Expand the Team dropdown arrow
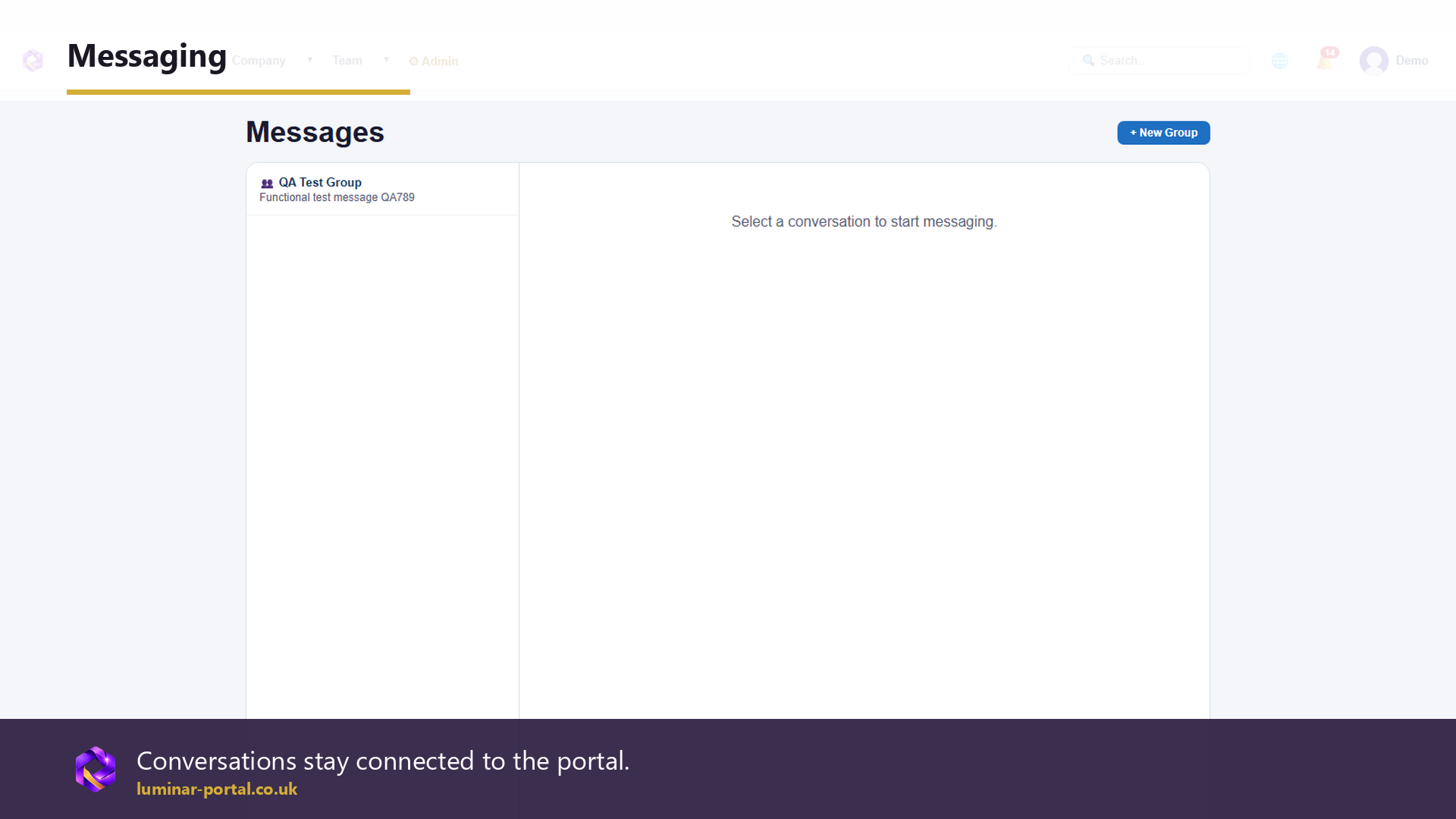1456x819 pixels. click(x=386, y=60)
